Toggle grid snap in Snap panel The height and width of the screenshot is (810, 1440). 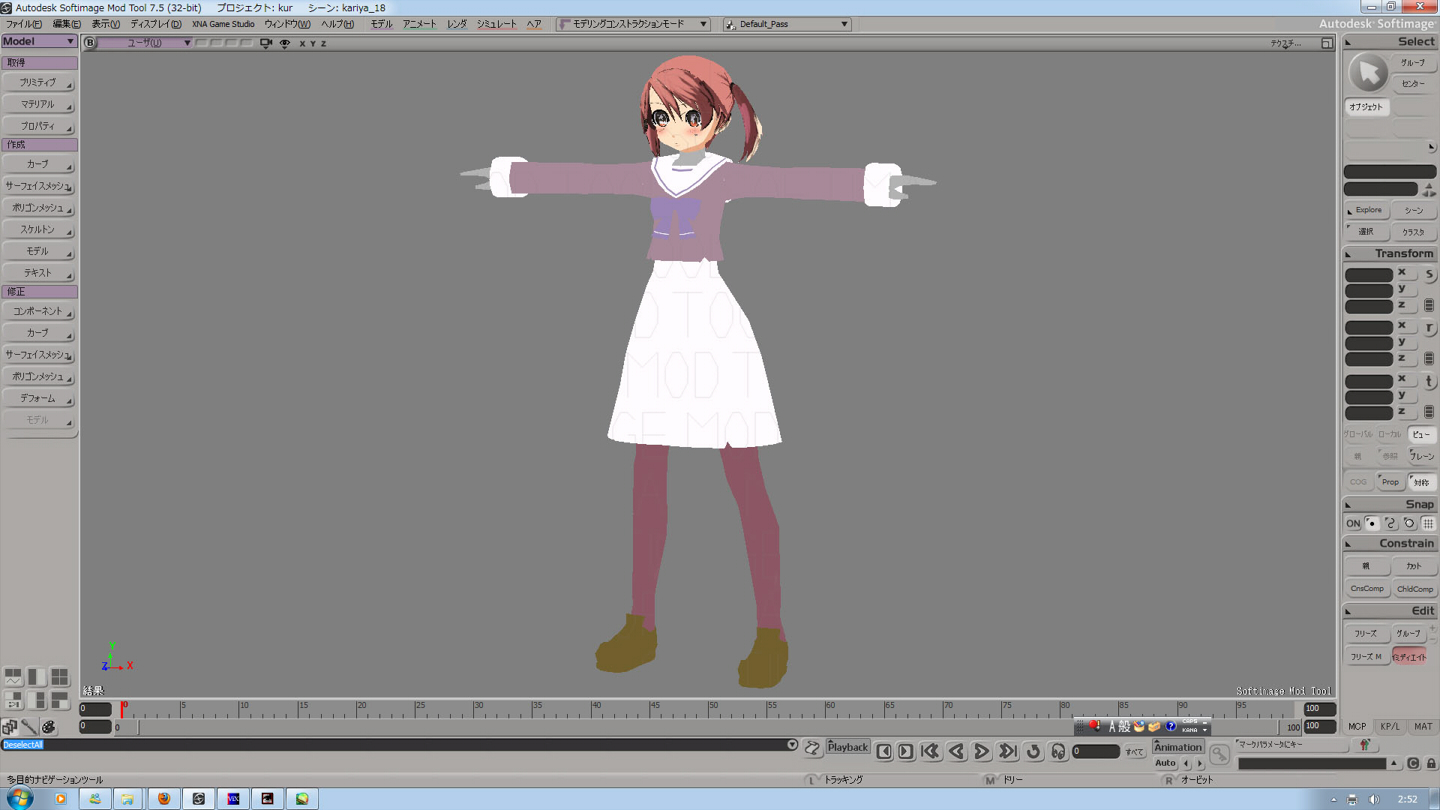pos(1428,524)
